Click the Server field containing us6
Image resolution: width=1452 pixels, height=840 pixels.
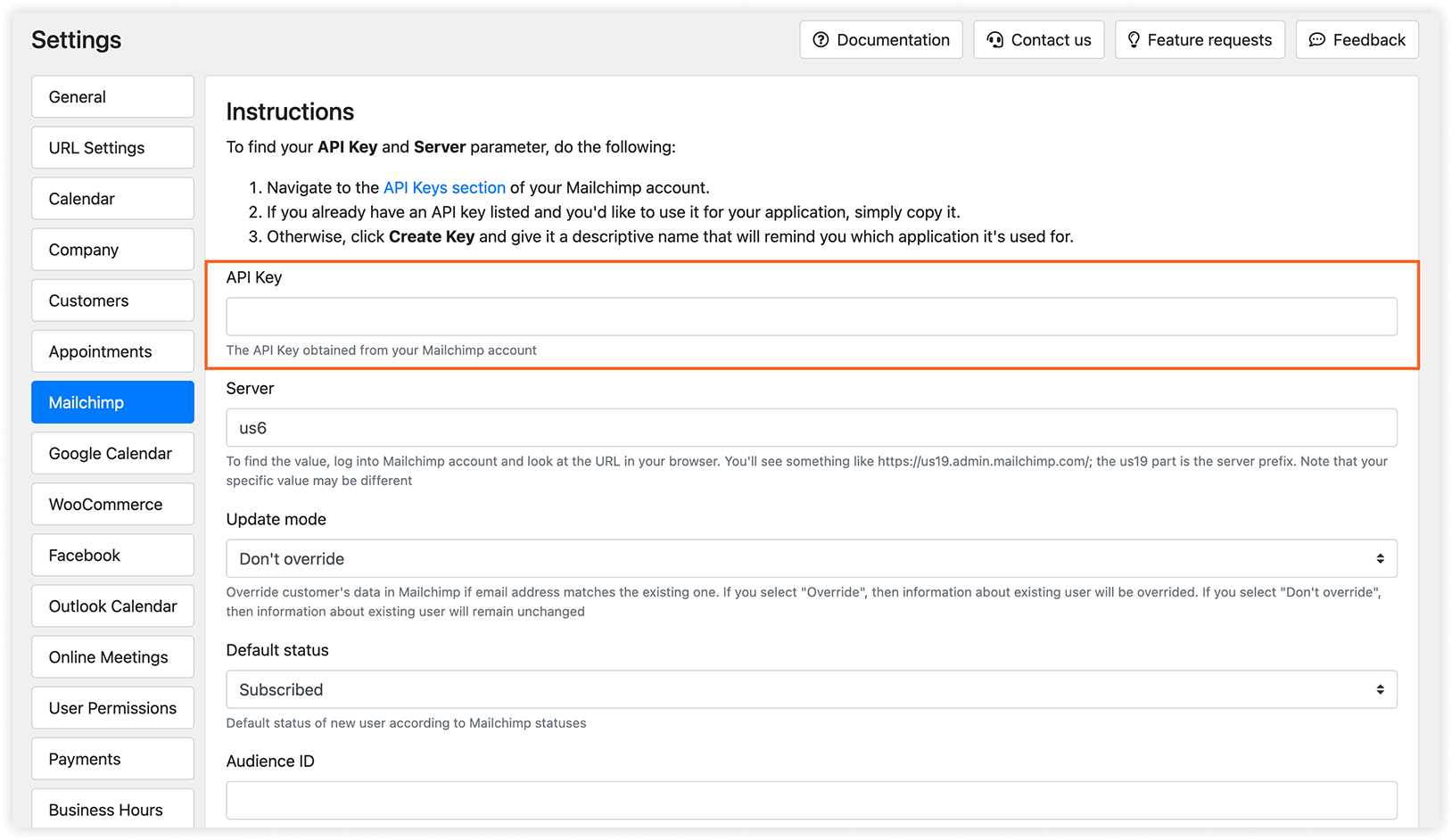pyautogui.click(x=812, y=428)
